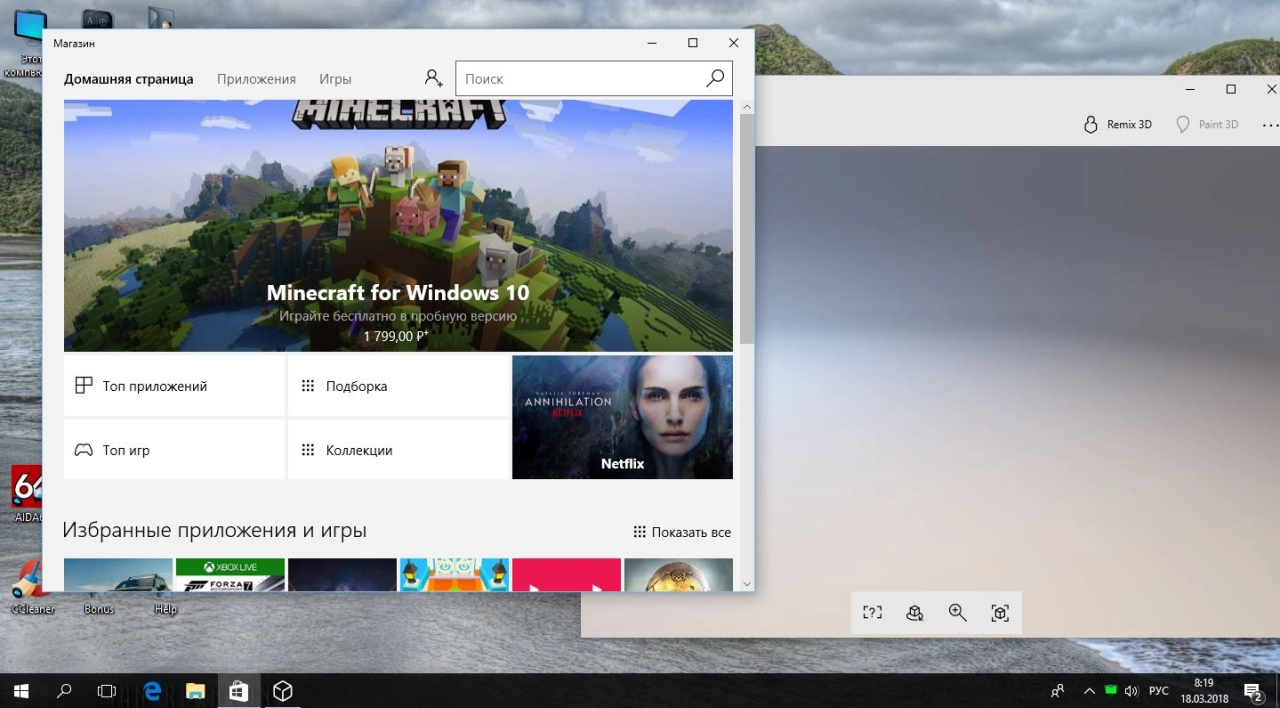This screenshot has height=708, width=1280.
Task: Open the Топ приложений tile
Action: click(x=174, y=386)
